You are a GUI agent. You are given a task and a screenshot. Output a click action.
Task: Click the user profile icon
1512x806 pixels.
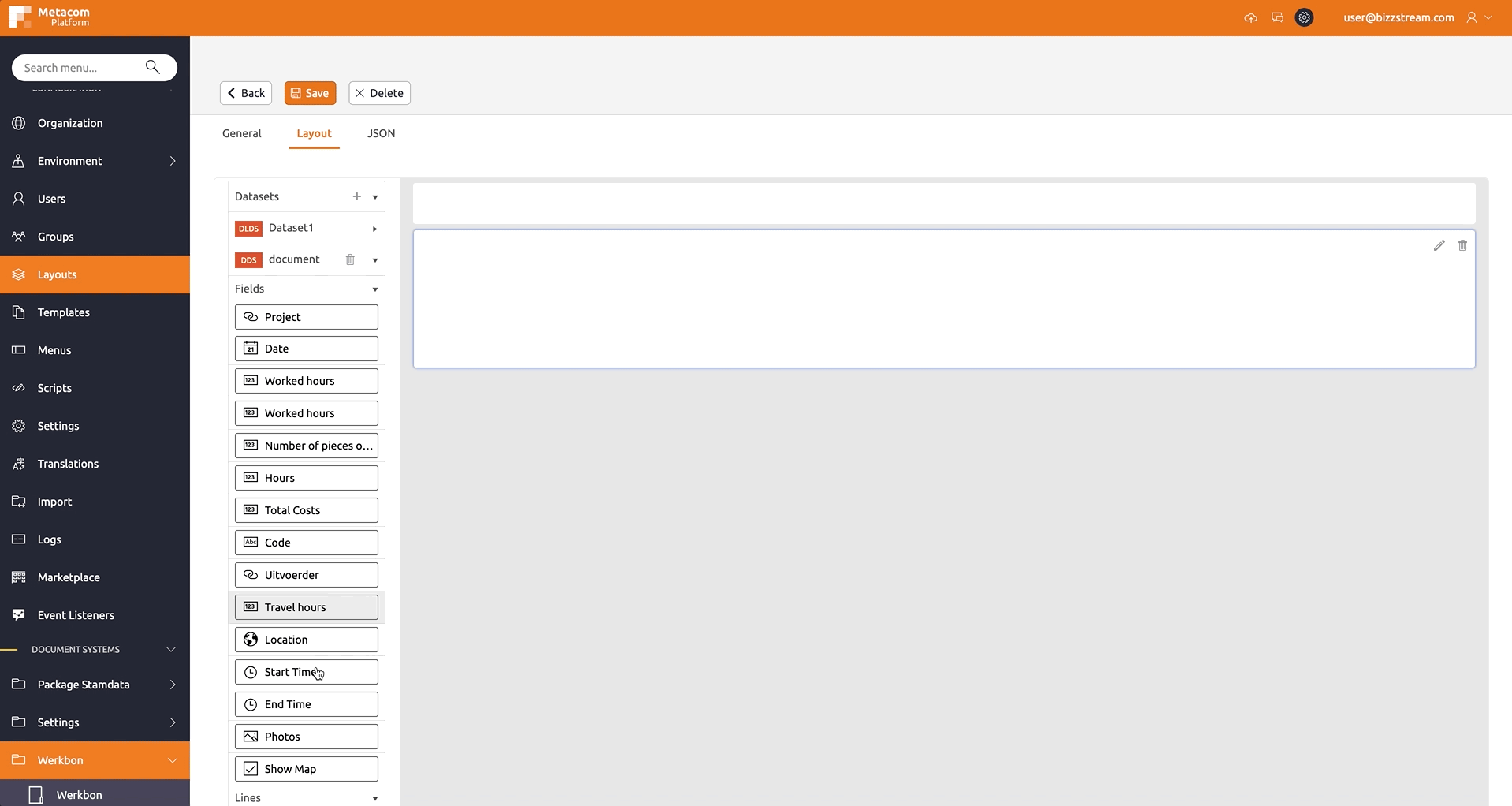1471,17
